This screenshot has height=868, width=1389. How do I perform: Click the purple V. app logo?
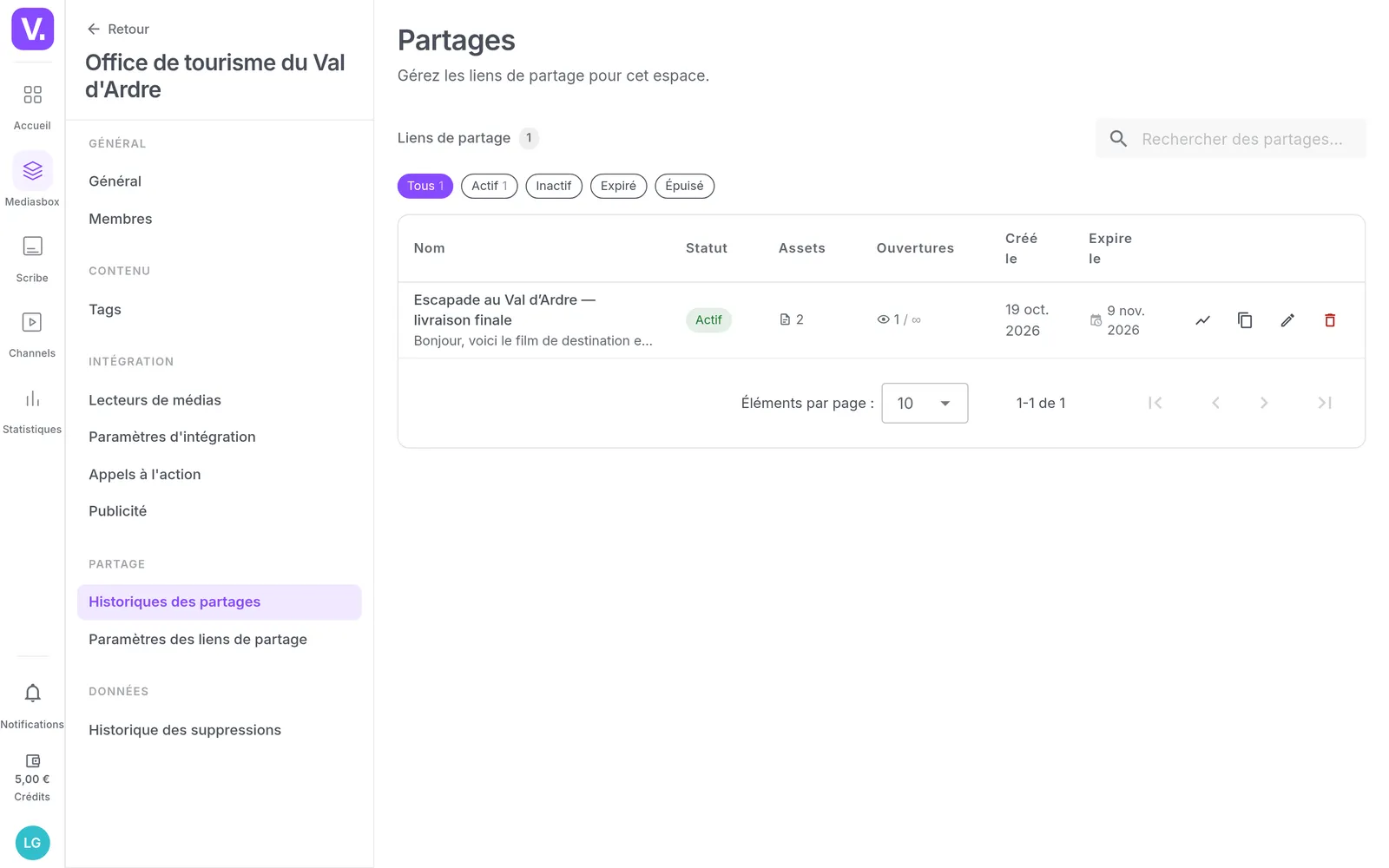tap(32, 29)
